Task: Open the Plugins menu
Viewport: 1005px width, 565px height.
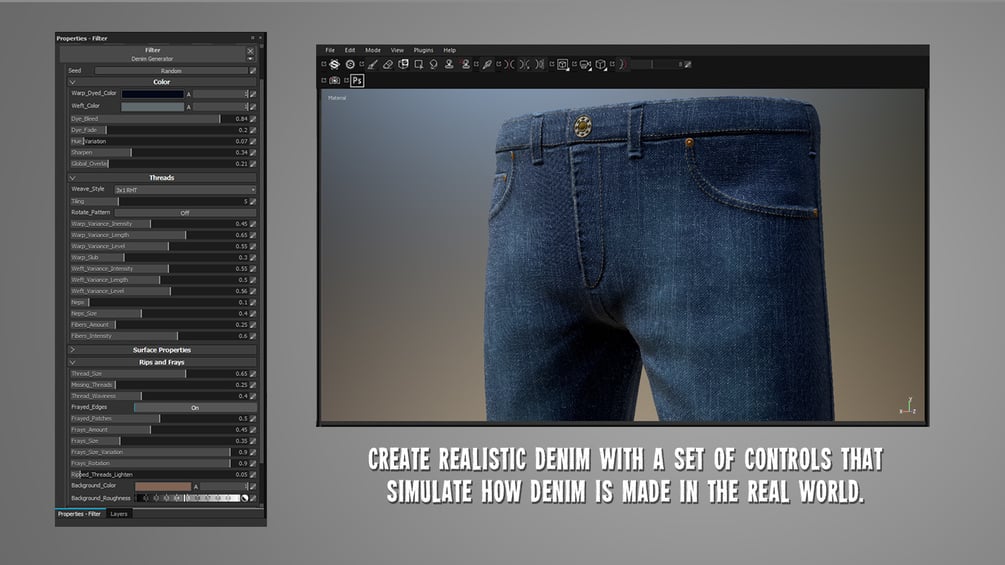Action: pos(423,50)
